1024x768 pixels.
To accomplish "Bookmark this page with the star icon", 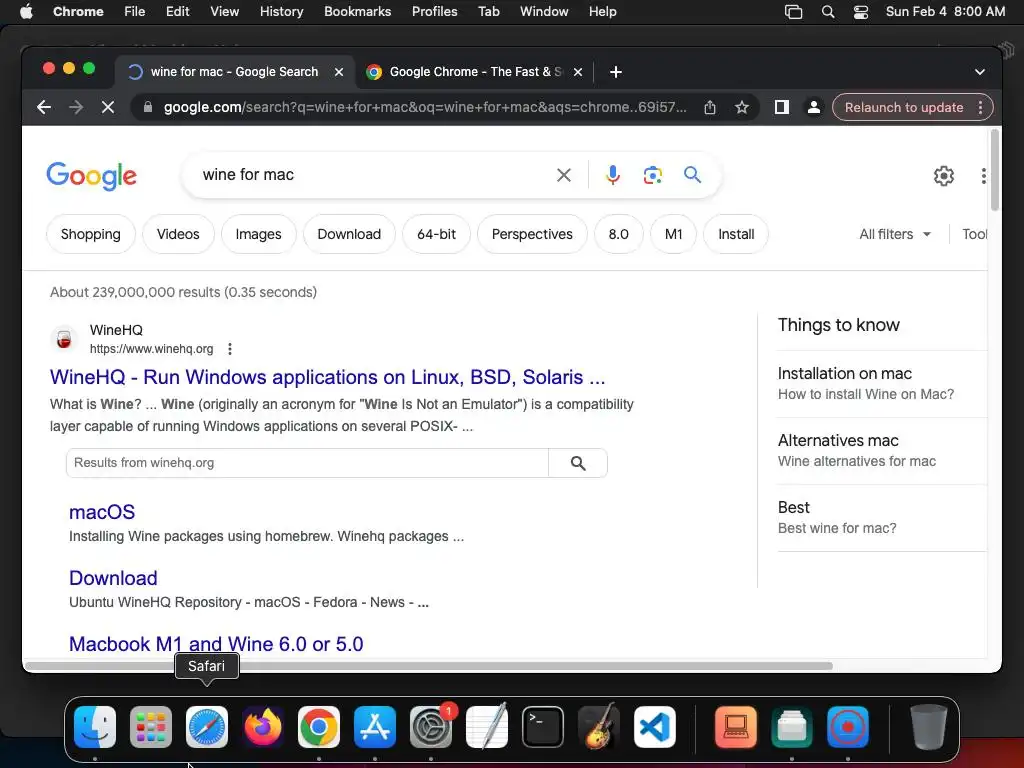I will click(741, 107).
